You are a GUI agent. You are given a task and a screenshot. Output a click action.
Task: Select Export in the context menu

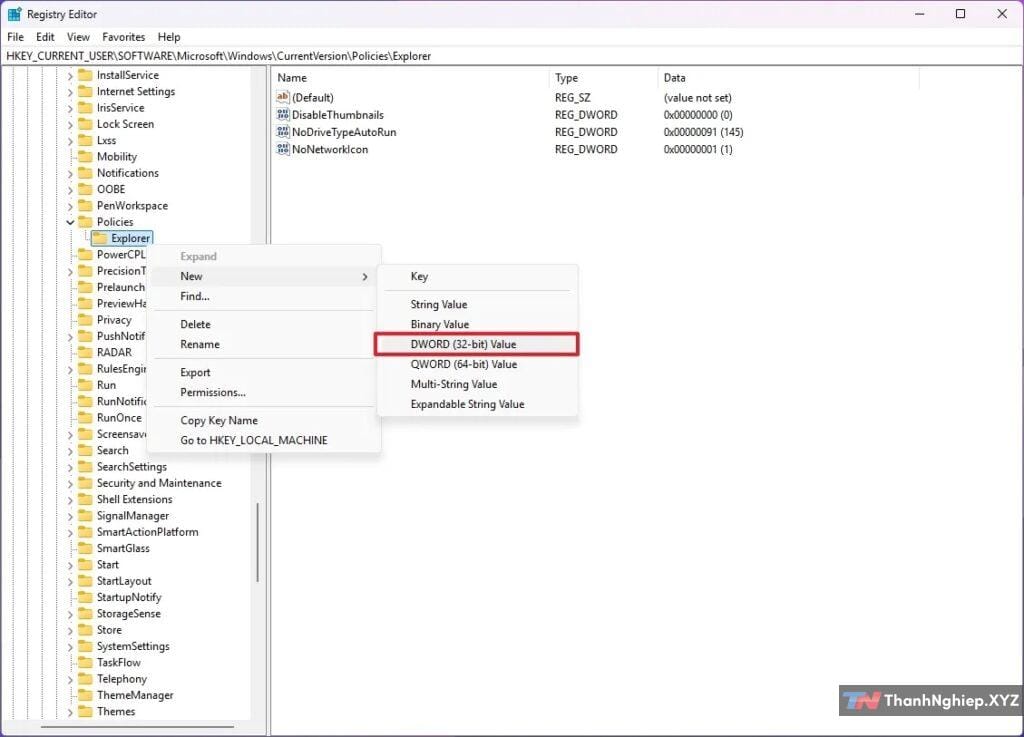coord(264,373)
